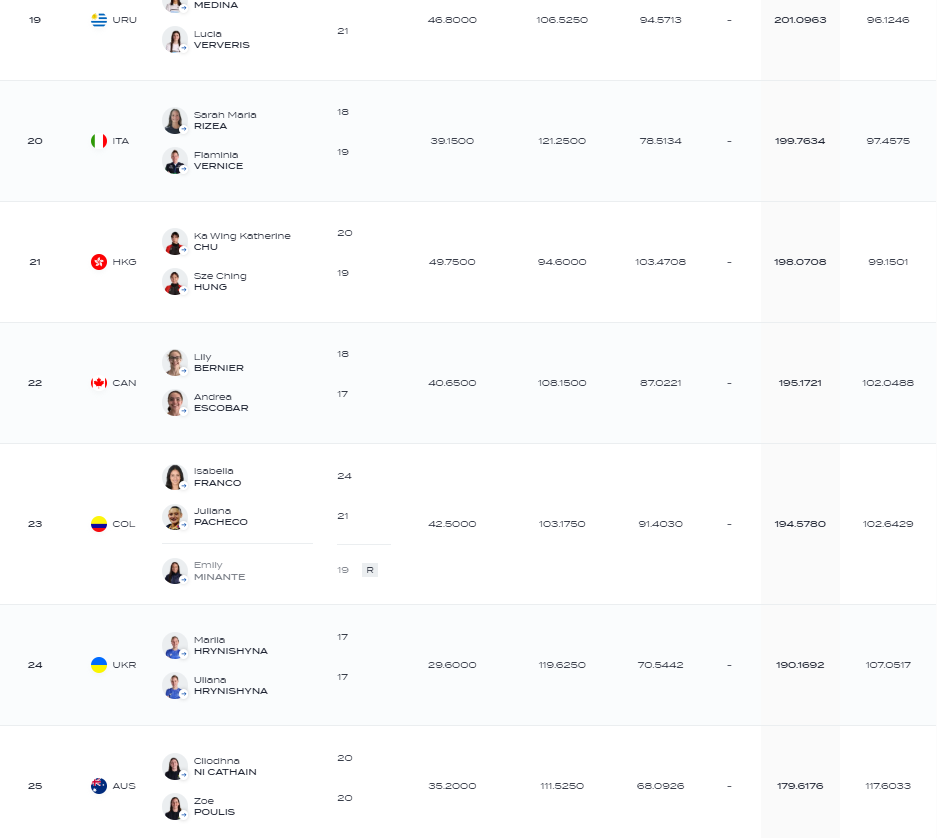Click the Canada flag icon
937x838 pixels.
(99, 383)
